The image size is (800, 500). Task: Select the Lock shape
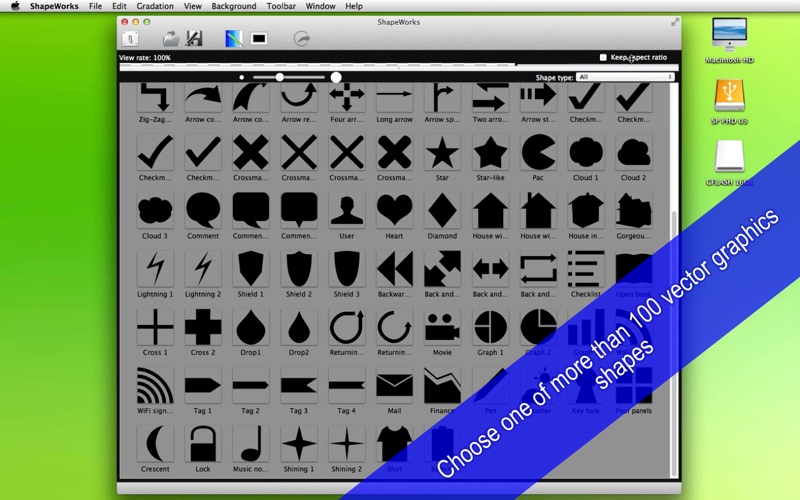[x=203, y=443]
